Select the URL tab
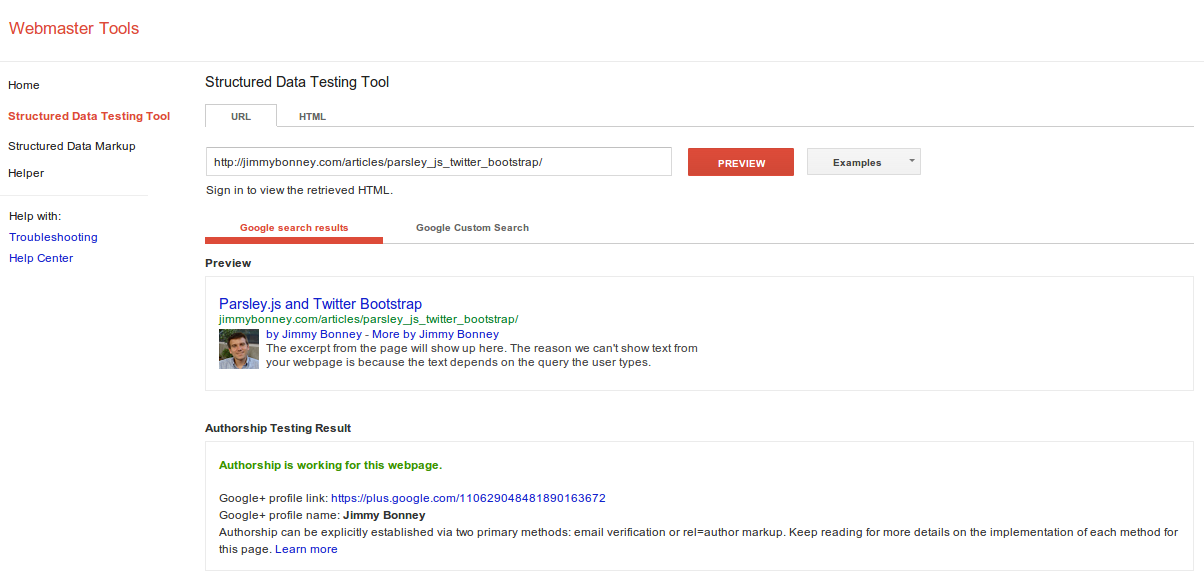 pos(240,116)
